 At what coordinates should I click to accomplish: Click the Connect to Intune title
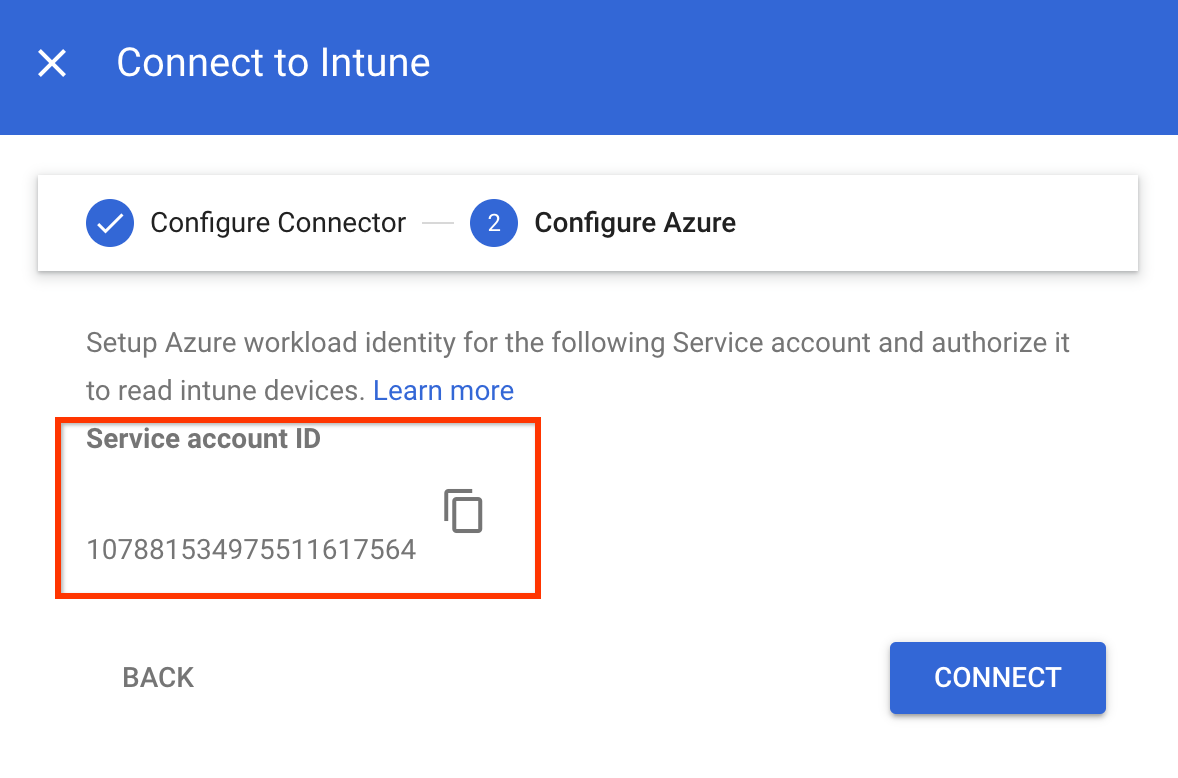click(x=273, y=64)
